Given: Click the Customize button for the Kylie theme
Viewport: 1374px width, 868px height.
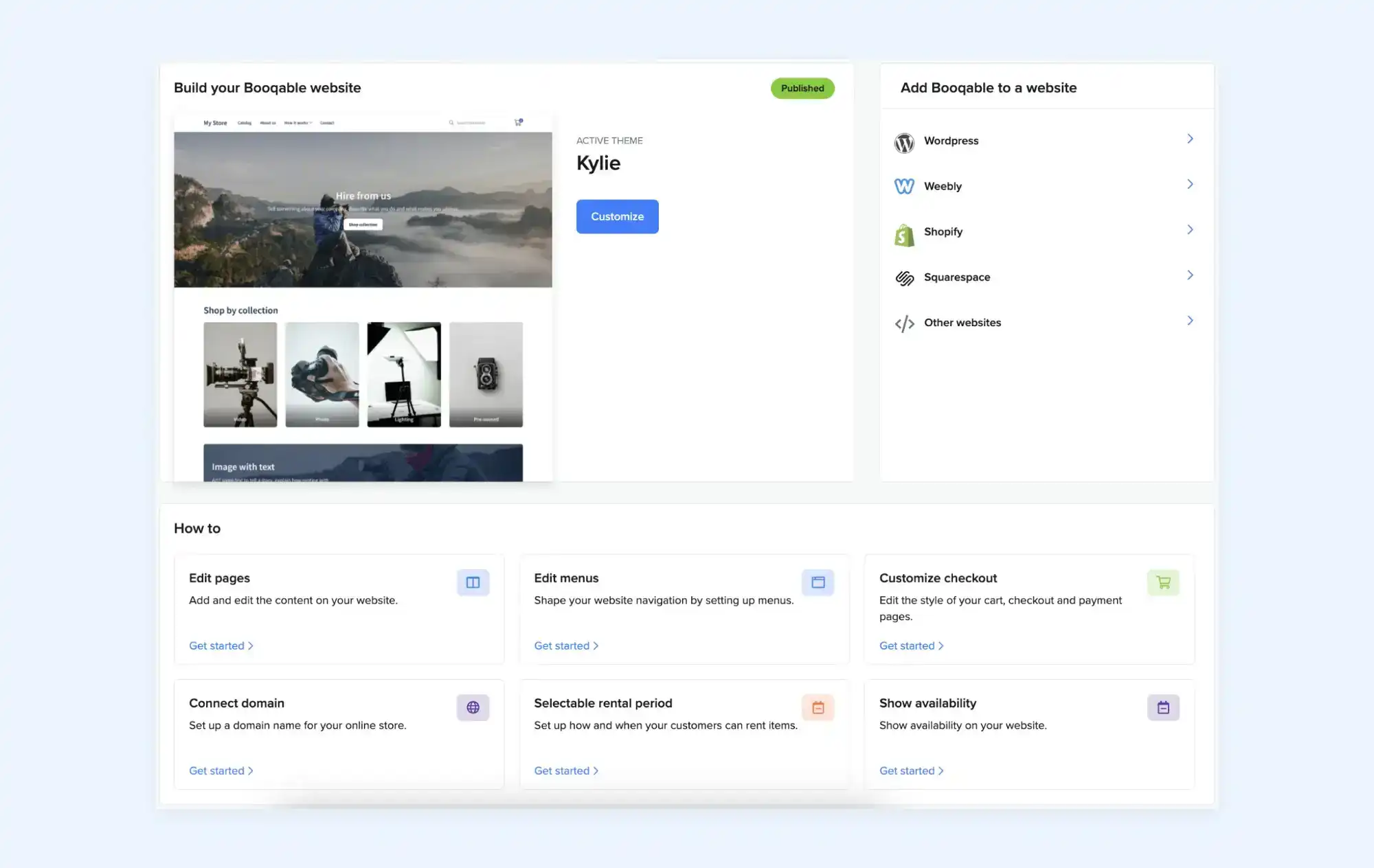Looking at the screenshot, I should [617, 216].
